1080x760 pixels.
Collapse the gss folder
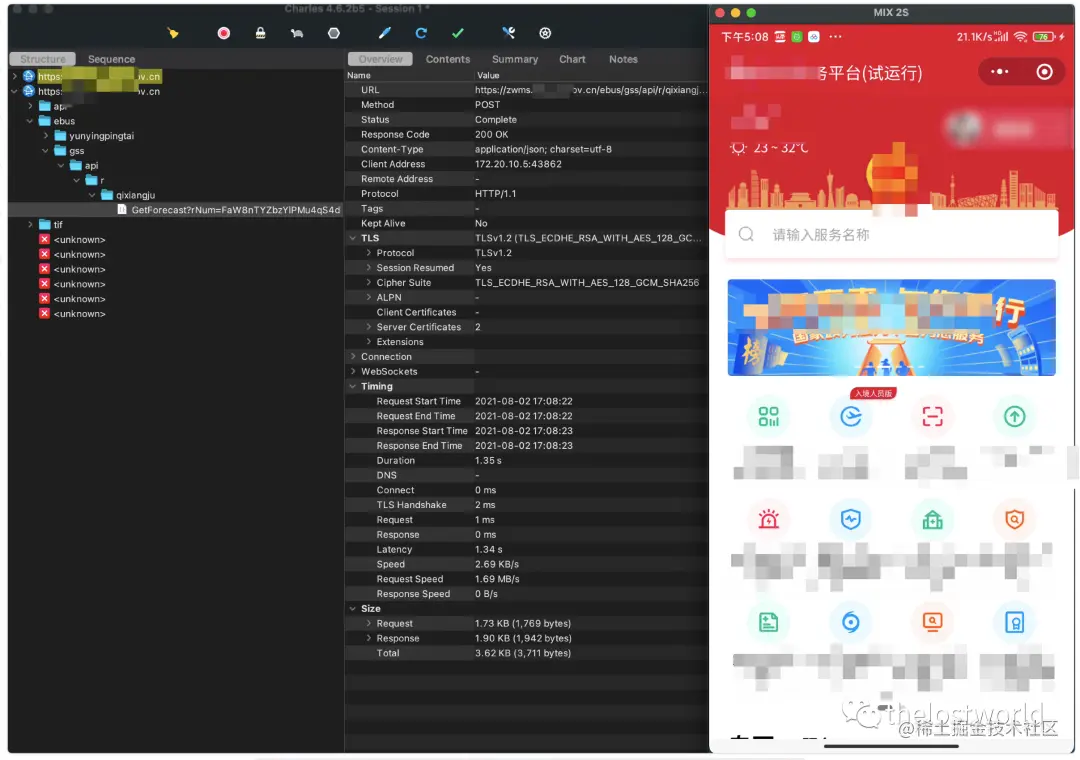[x=45, y=151]
